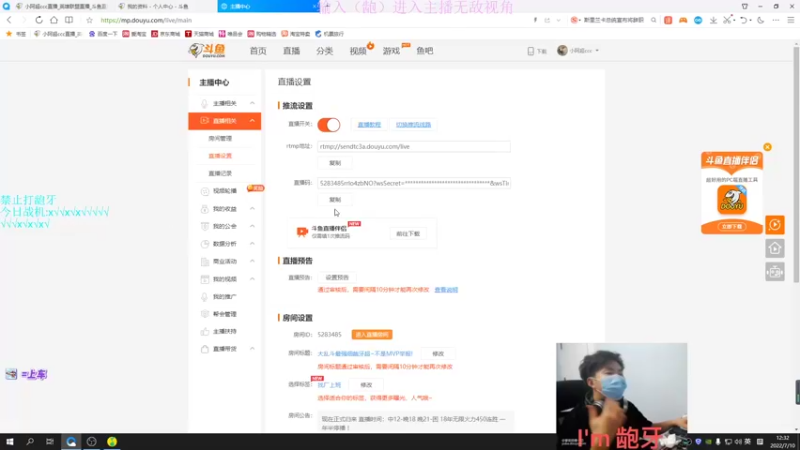Click the Douyu logo in the header
Screen dimensions: 800x450
click(207, 51)
